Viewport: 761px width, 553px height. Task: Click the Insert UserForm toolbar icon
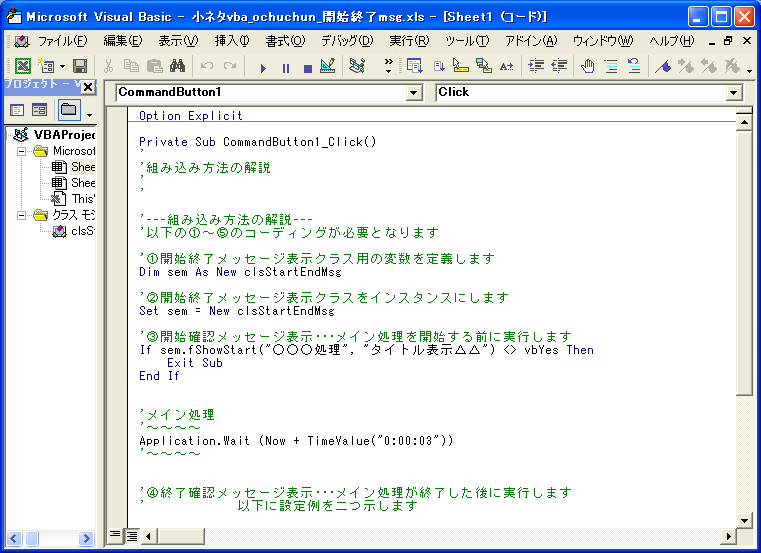click(x=46, y=66)
